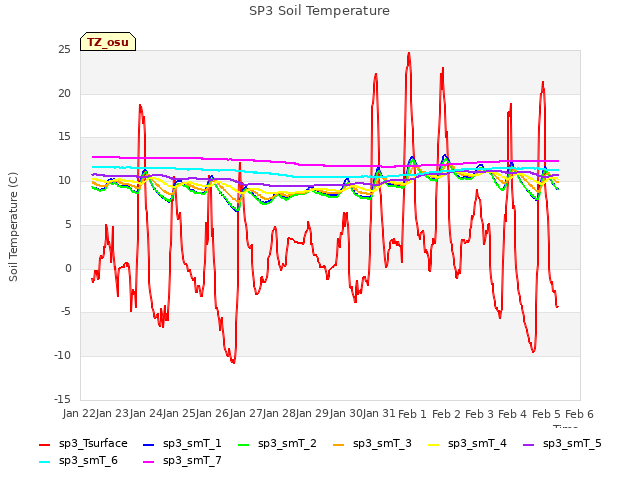Click the TZ_osu annotation label
Screen dimensions: 640x480
click(x=108, y=42)
